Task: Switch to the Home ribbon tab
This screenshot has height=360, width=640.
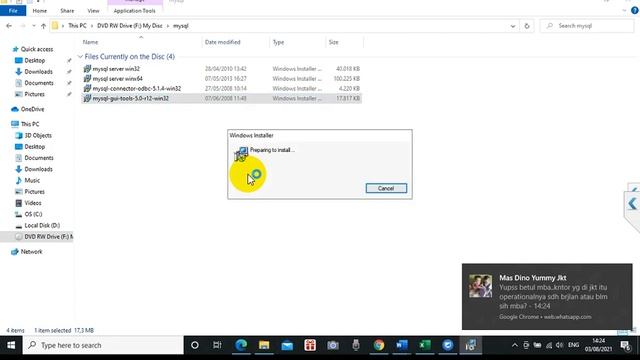Action: pyautogui.click(x=40, y=11)
